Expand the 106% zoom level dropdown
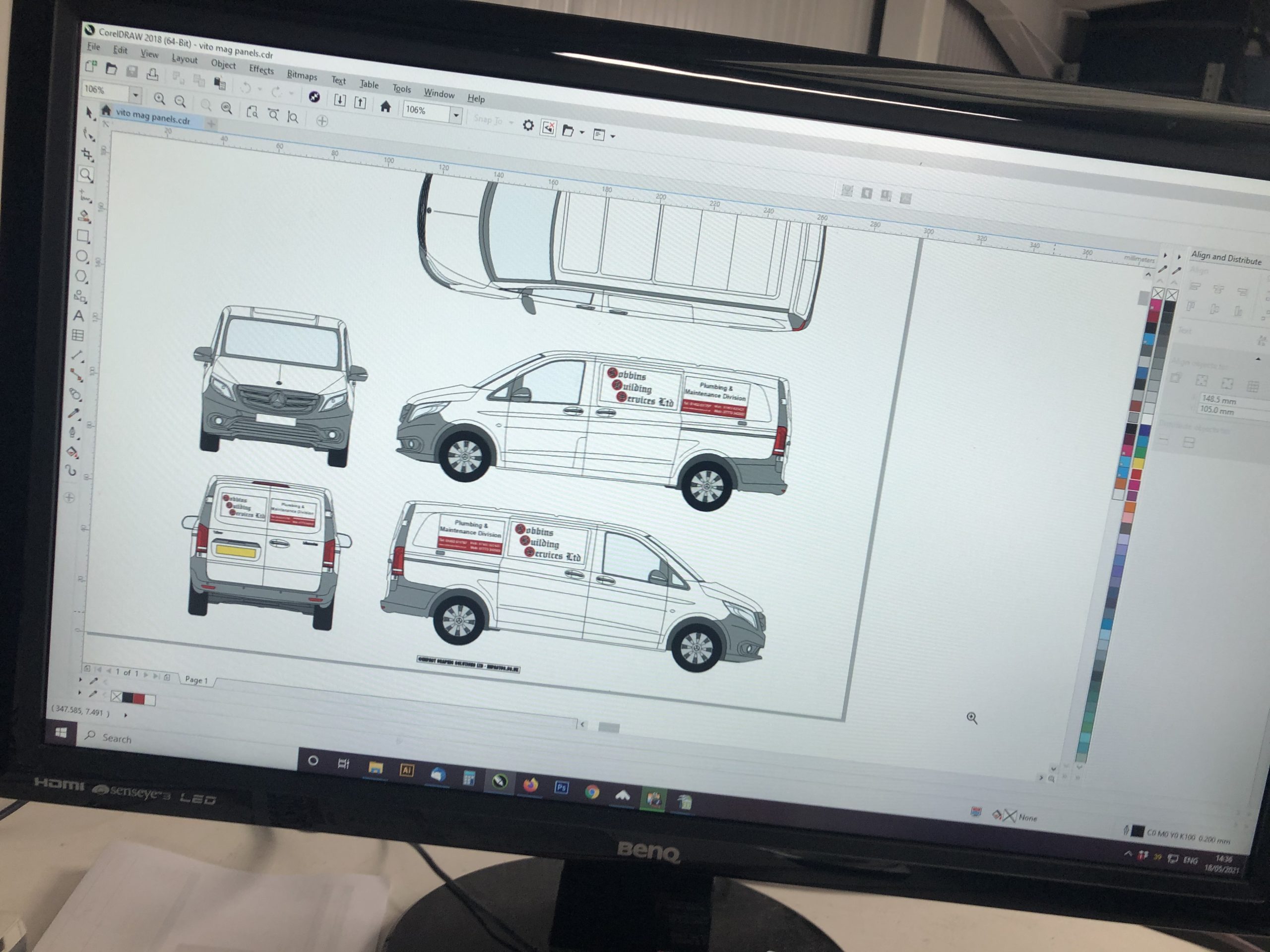The width and height of the screenshot is (1270, 952). (x=456, y=116)
